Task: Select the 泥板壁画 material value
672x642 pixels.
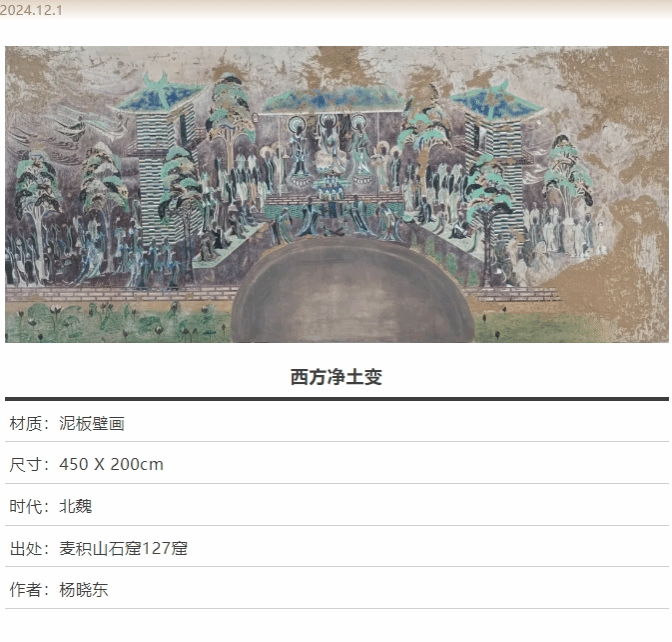Action: (x=92, y=424)
